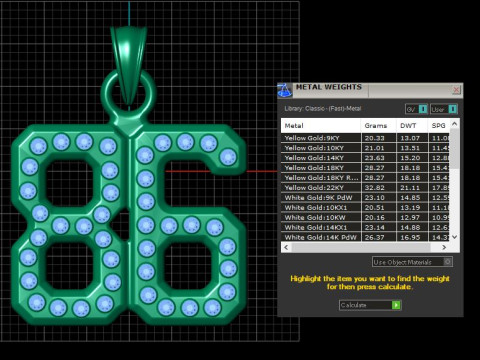480x360 pixels.
Task: Select the Yellow Gold:22KY row
Action: tap(366, 188)
